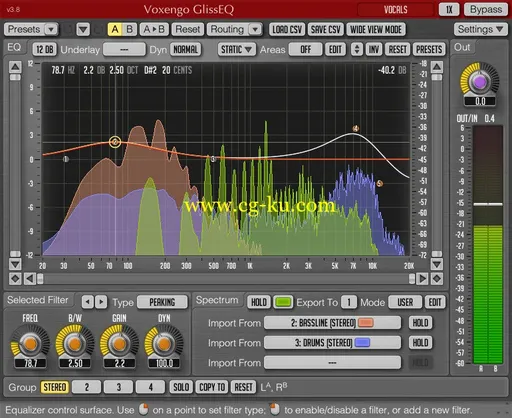Go to next selected filter

click(x=101, y=302)
